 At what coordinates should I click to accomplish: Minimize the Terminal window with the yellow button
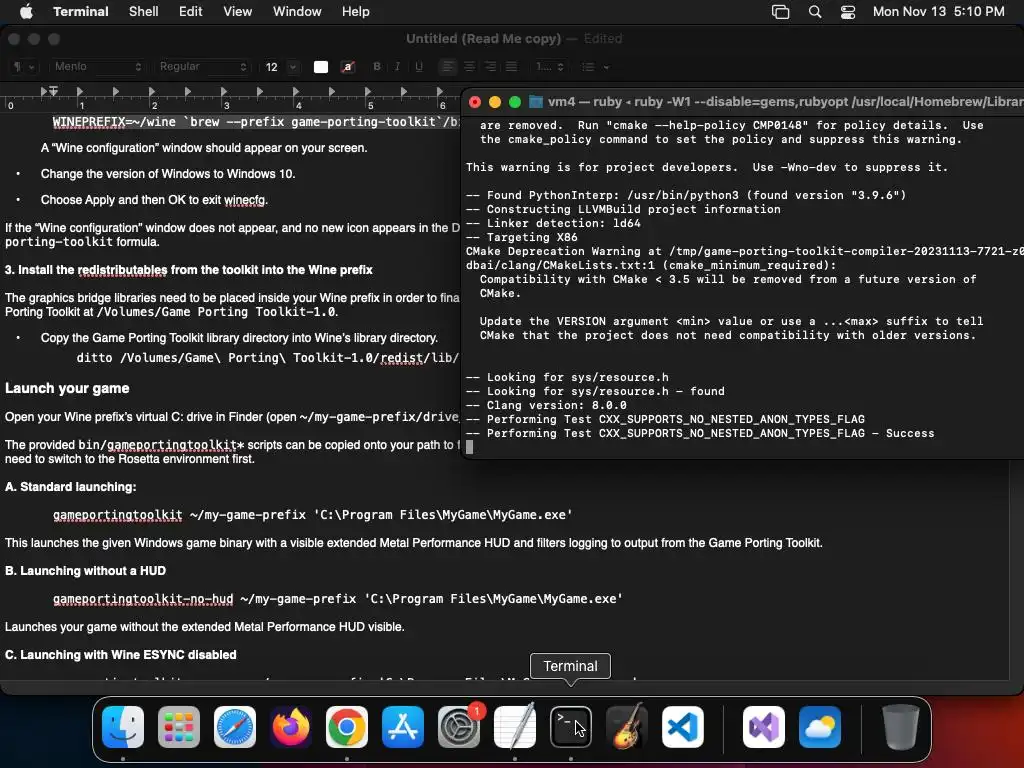[495, 102]
